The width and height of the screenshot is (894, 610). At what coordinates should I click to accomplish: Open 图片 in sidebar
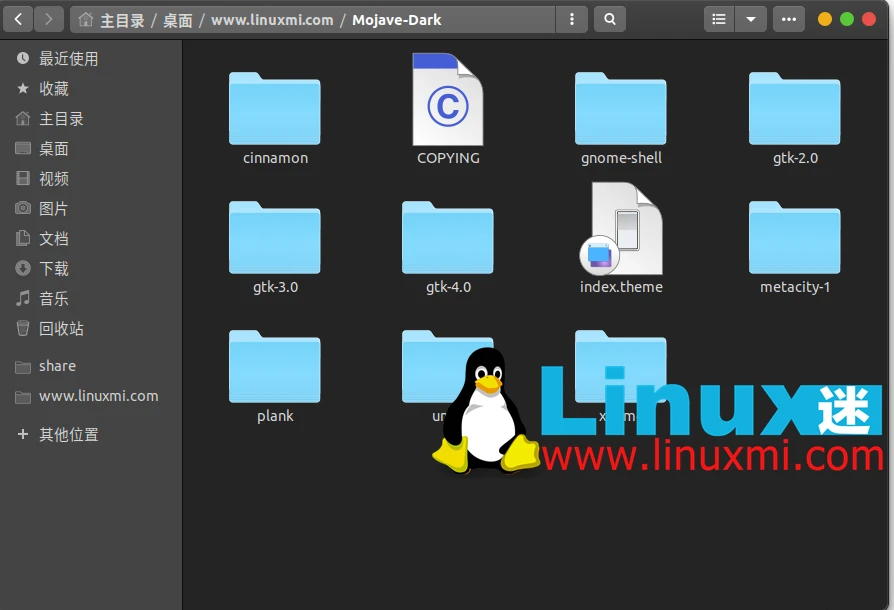pyautogui.click(x=91, y=208)
